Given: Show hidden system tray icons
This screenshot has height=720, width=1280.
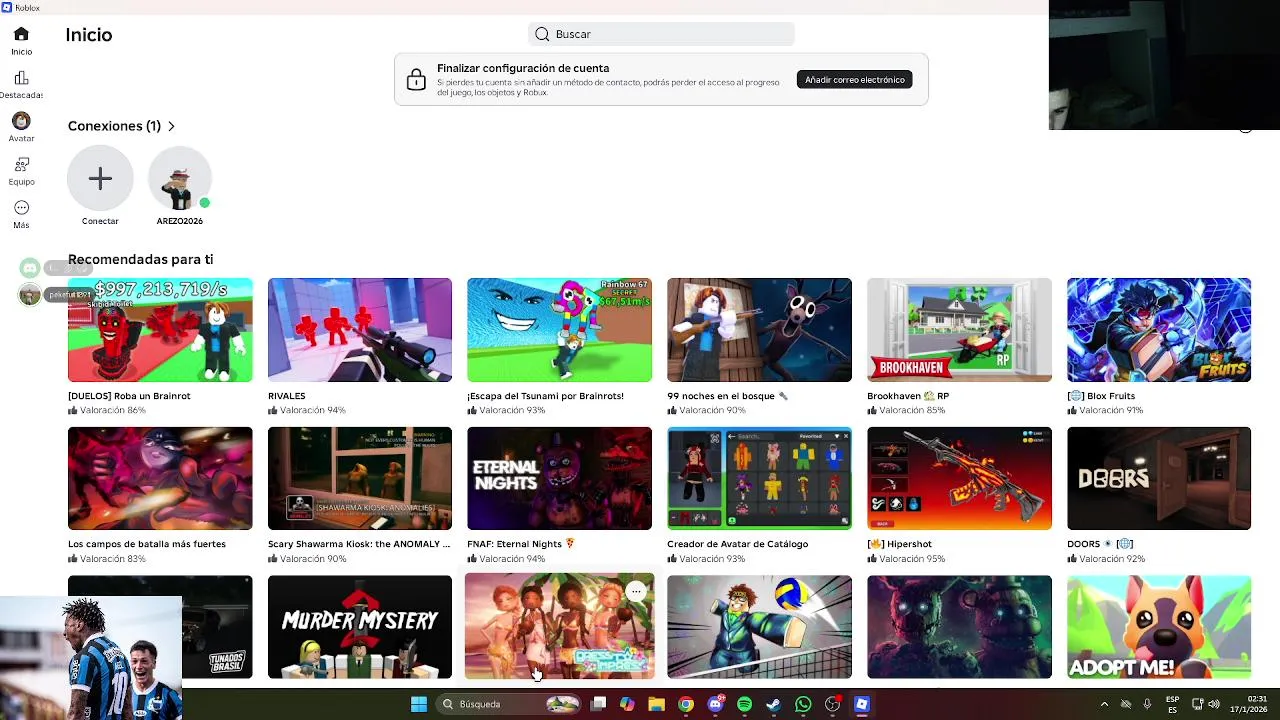Looking at the screenshot, I should (x=1104, y=704).
